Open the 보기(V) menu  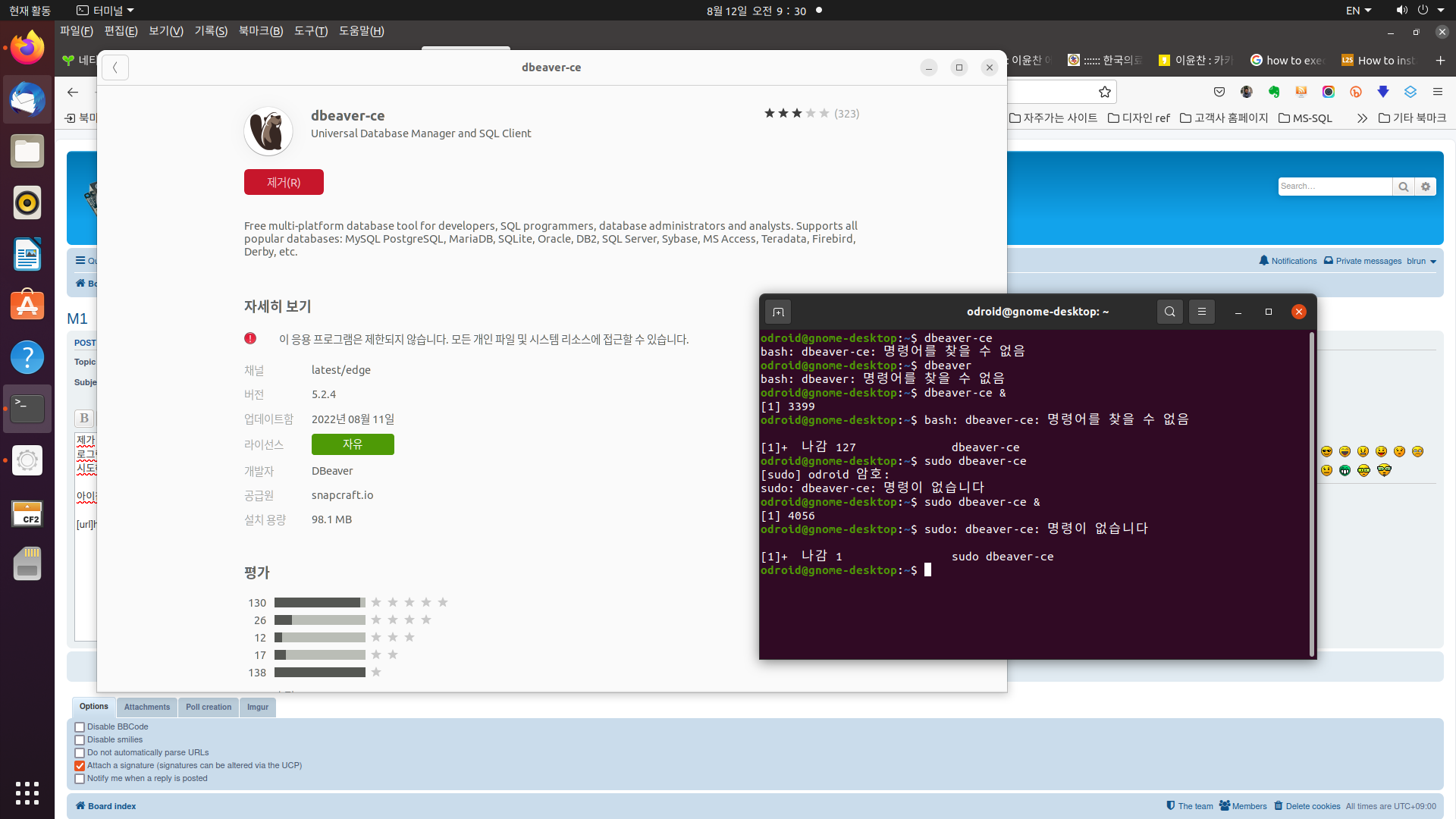pyautogui.click(x=166, y=31)
